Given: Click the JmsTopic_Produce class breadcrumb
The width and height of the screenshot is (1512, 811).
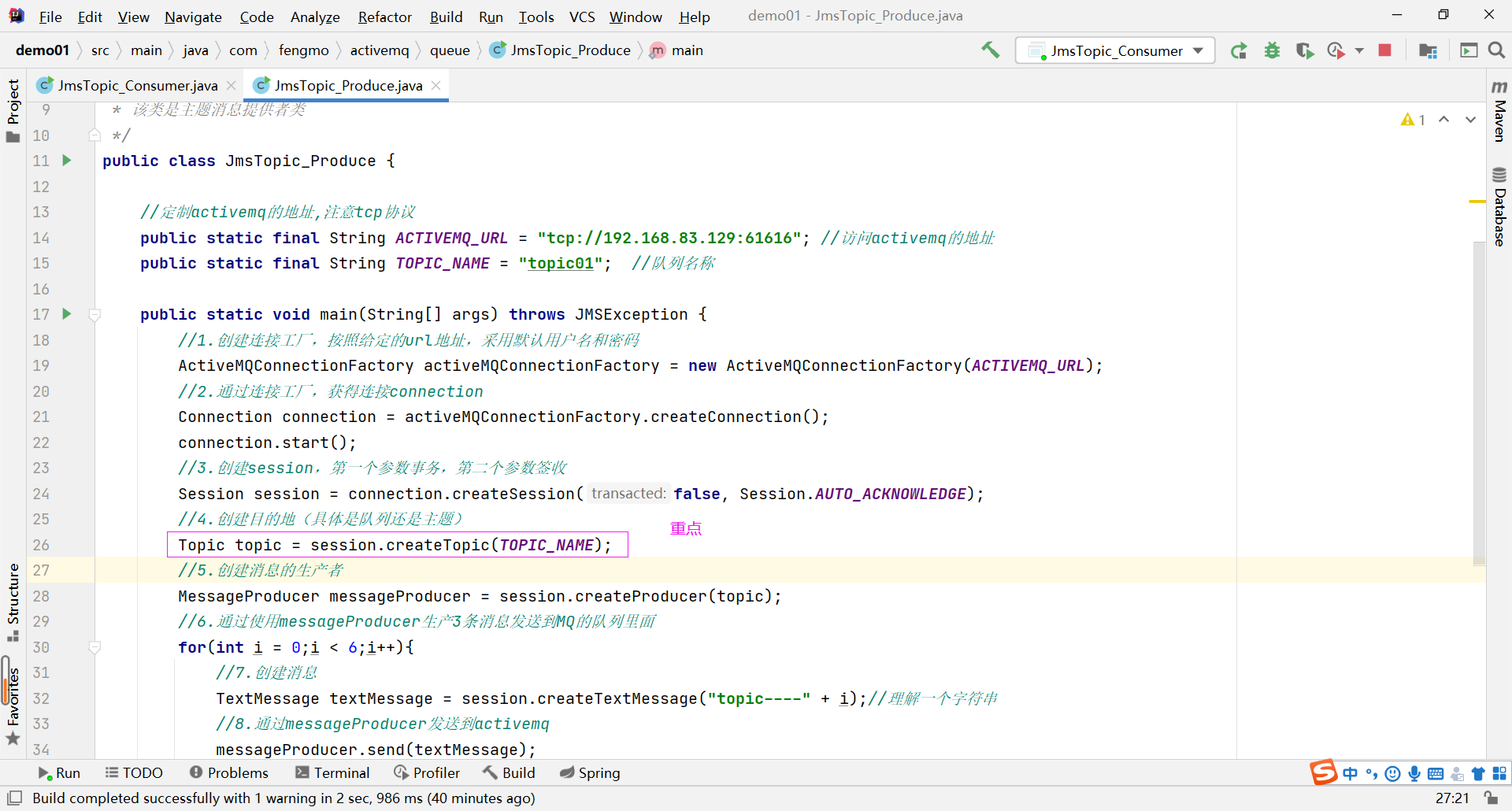Looking at the screenshot, I should (x=560, y=50).
